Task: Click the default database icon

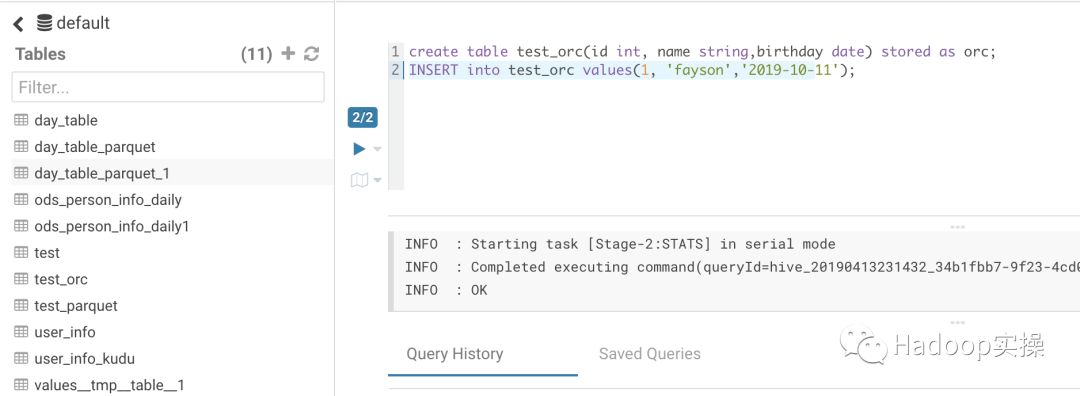Action: coord(44,23)
